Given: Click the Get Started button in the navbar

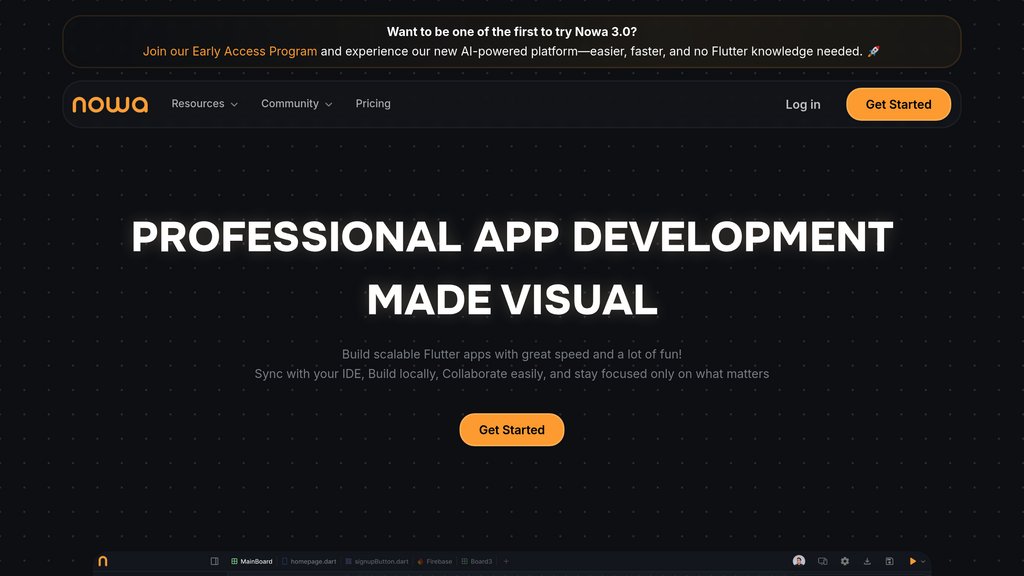Looking at the screenshot, I should tap(898, 104).
